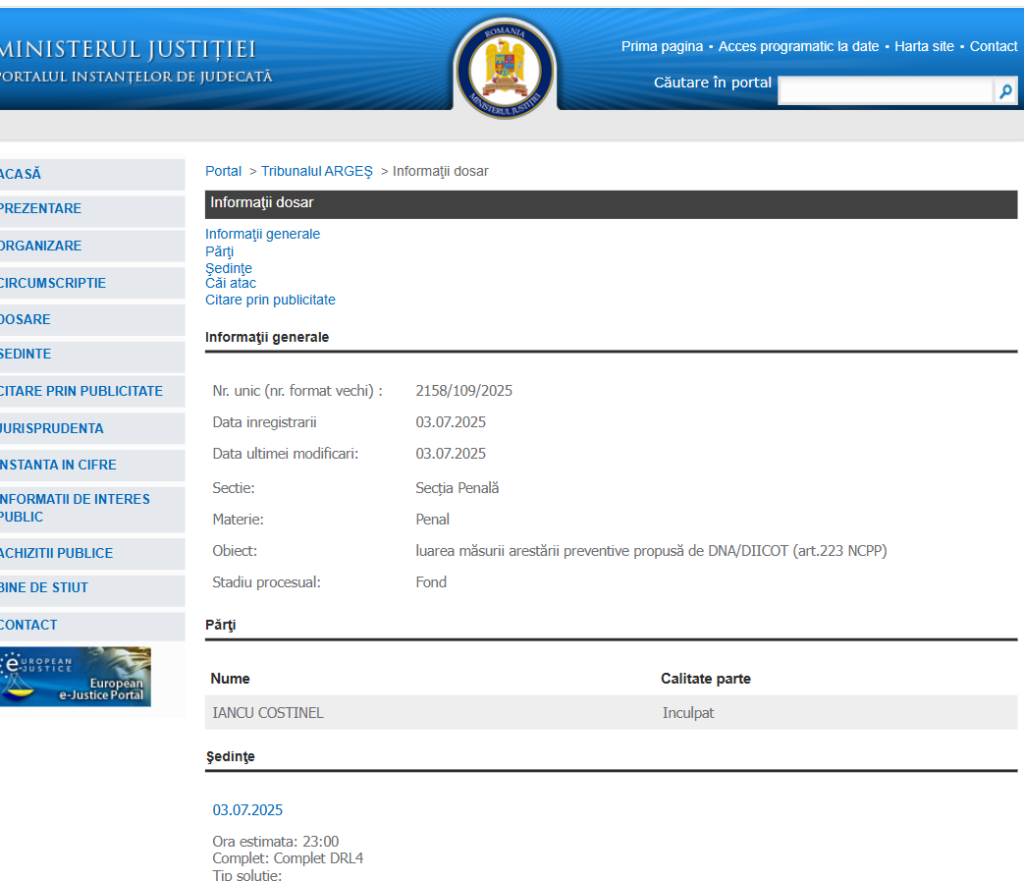The width and height of the screenshot is (1024, 881).
Task: Click Citare prin publicitate anchor link
Action: 270,300
